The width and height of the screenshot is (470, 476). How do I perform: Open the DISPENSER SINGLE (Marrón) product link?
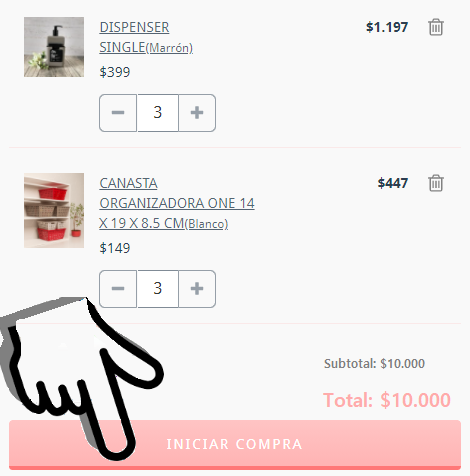point(146,37)
